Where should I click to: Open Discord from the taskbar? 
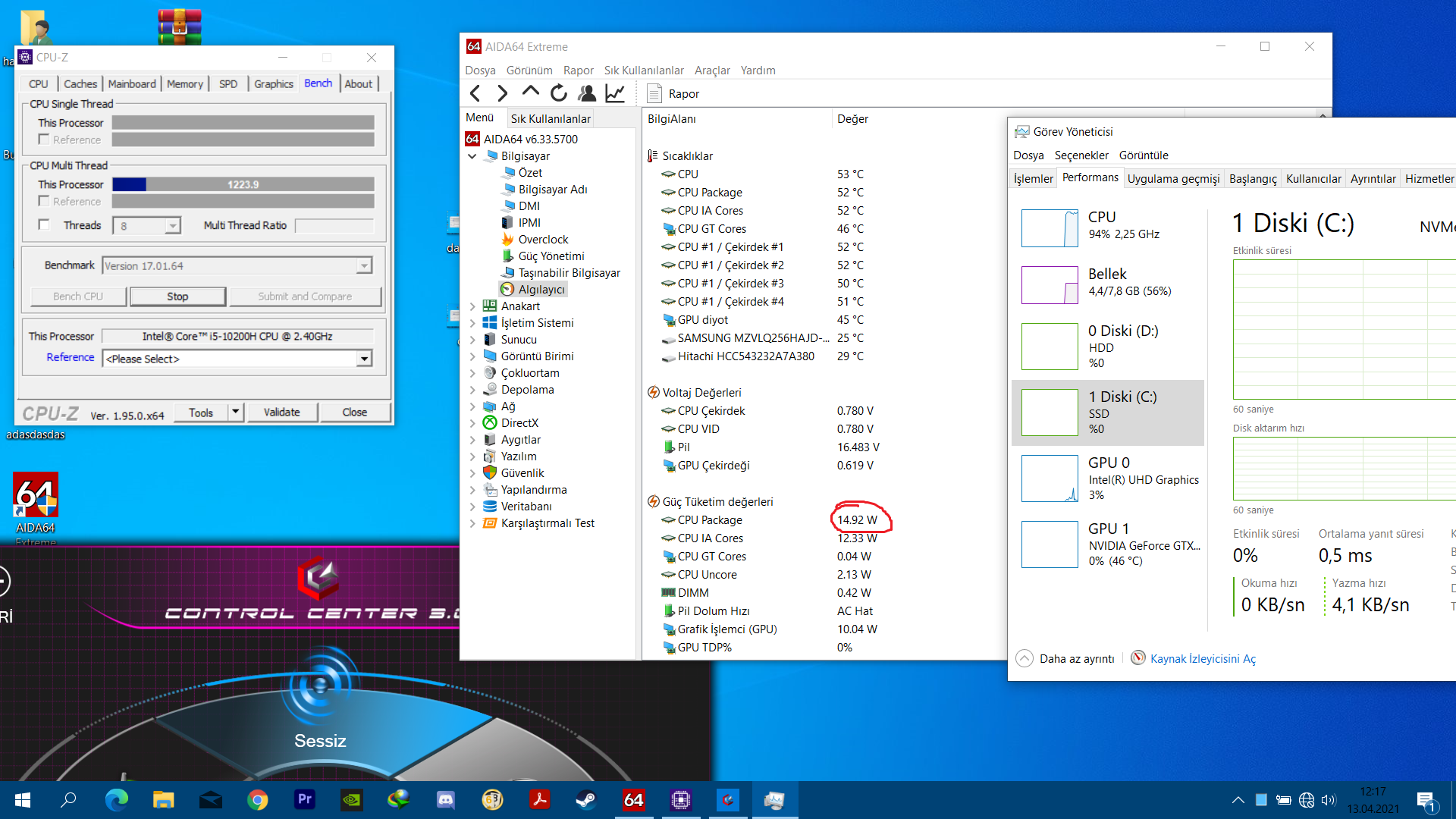coord(445,799)
